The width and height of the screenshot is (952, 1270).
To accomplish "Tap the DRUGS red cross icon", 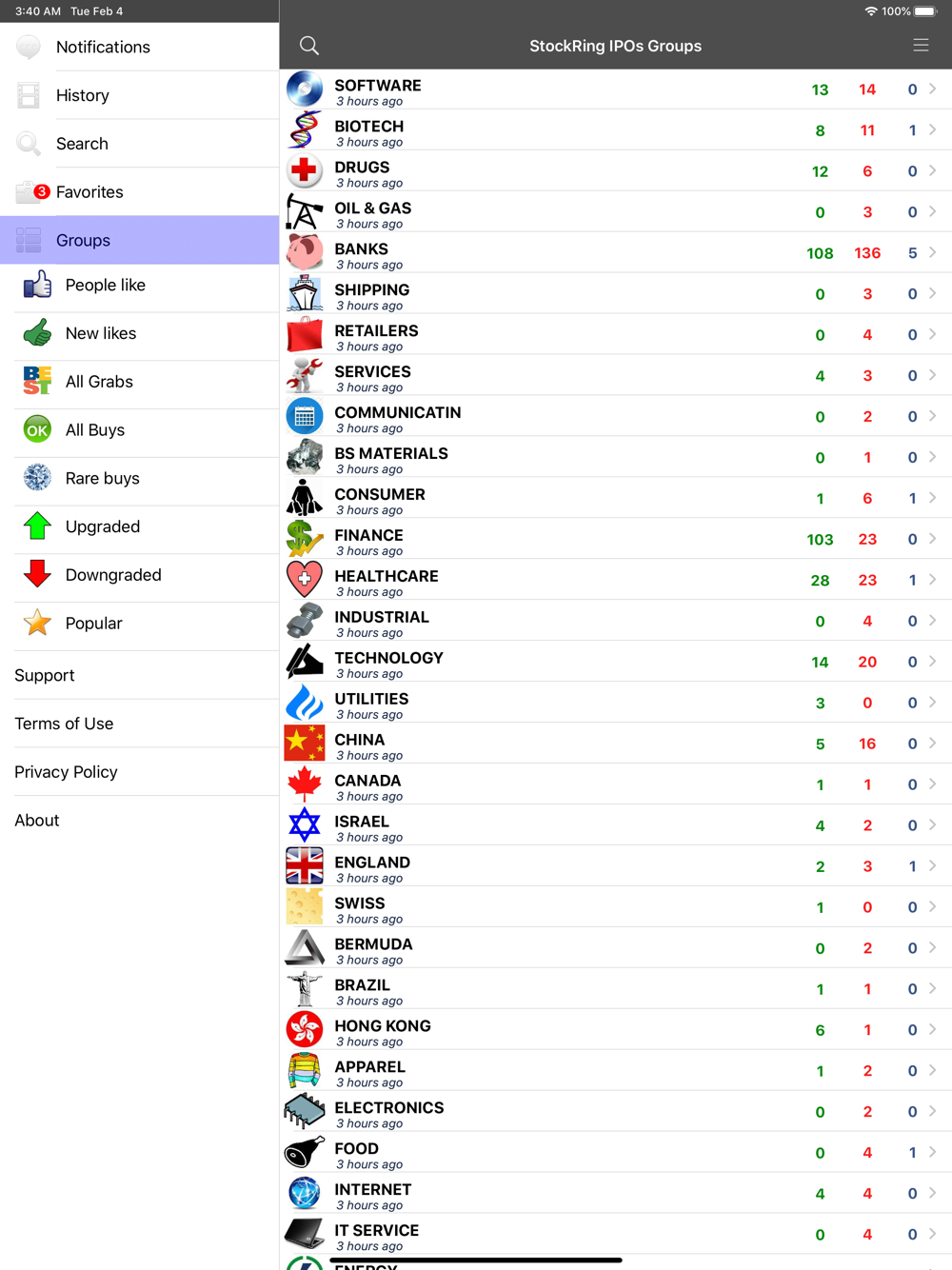I will tap(305, 170).
